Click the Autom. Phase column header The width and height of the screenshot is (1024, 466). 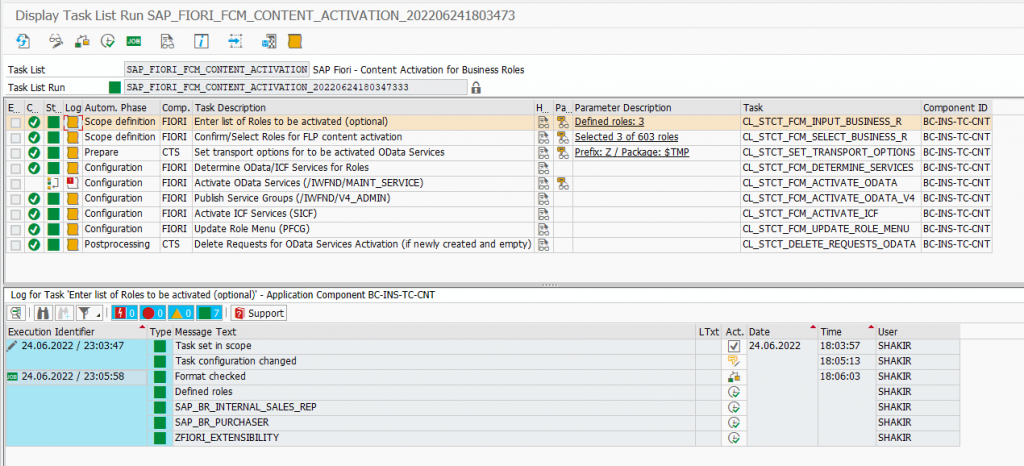click(121, 107)
